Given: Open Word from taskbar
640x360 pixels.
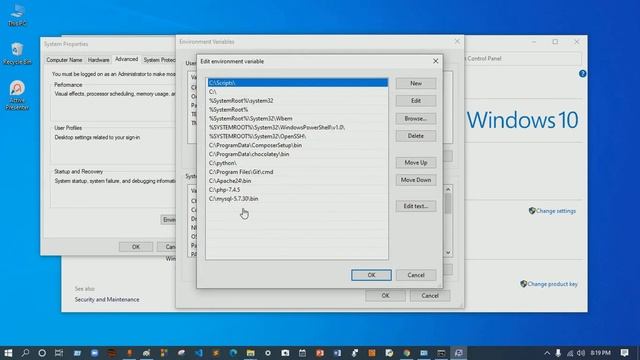Looking at the screenshot, I should (337, 353).
